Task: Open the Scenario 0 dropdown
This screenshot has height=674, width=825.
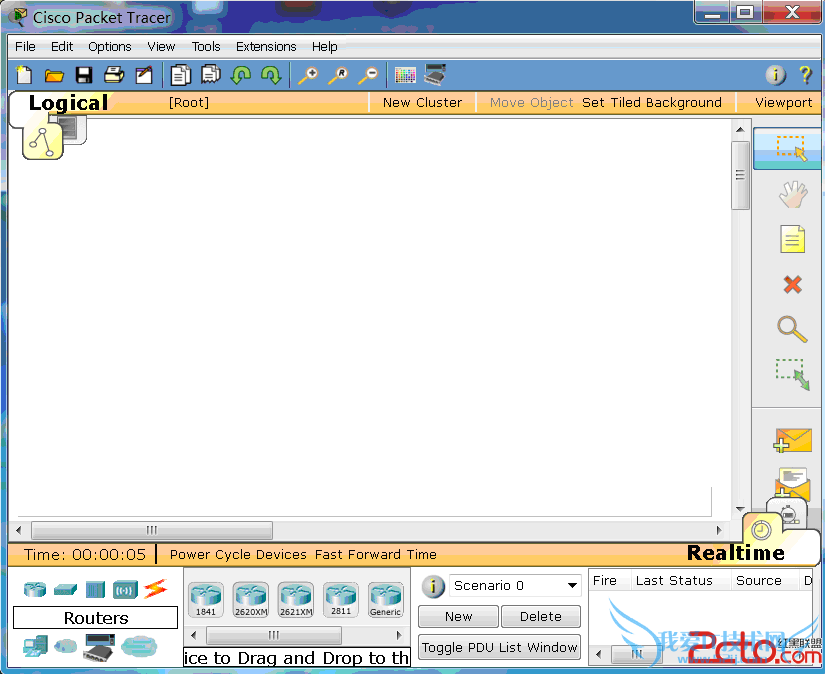Action: 515,586
